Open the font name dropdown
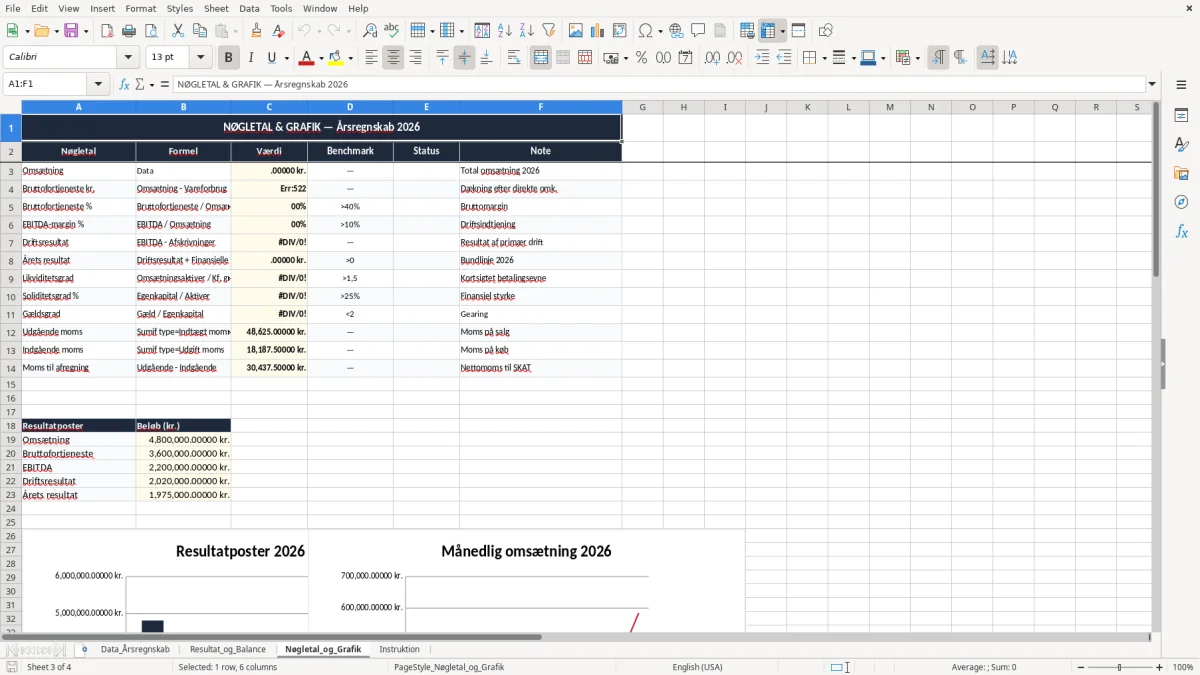1200x675 pixels. tap(127, 58)
